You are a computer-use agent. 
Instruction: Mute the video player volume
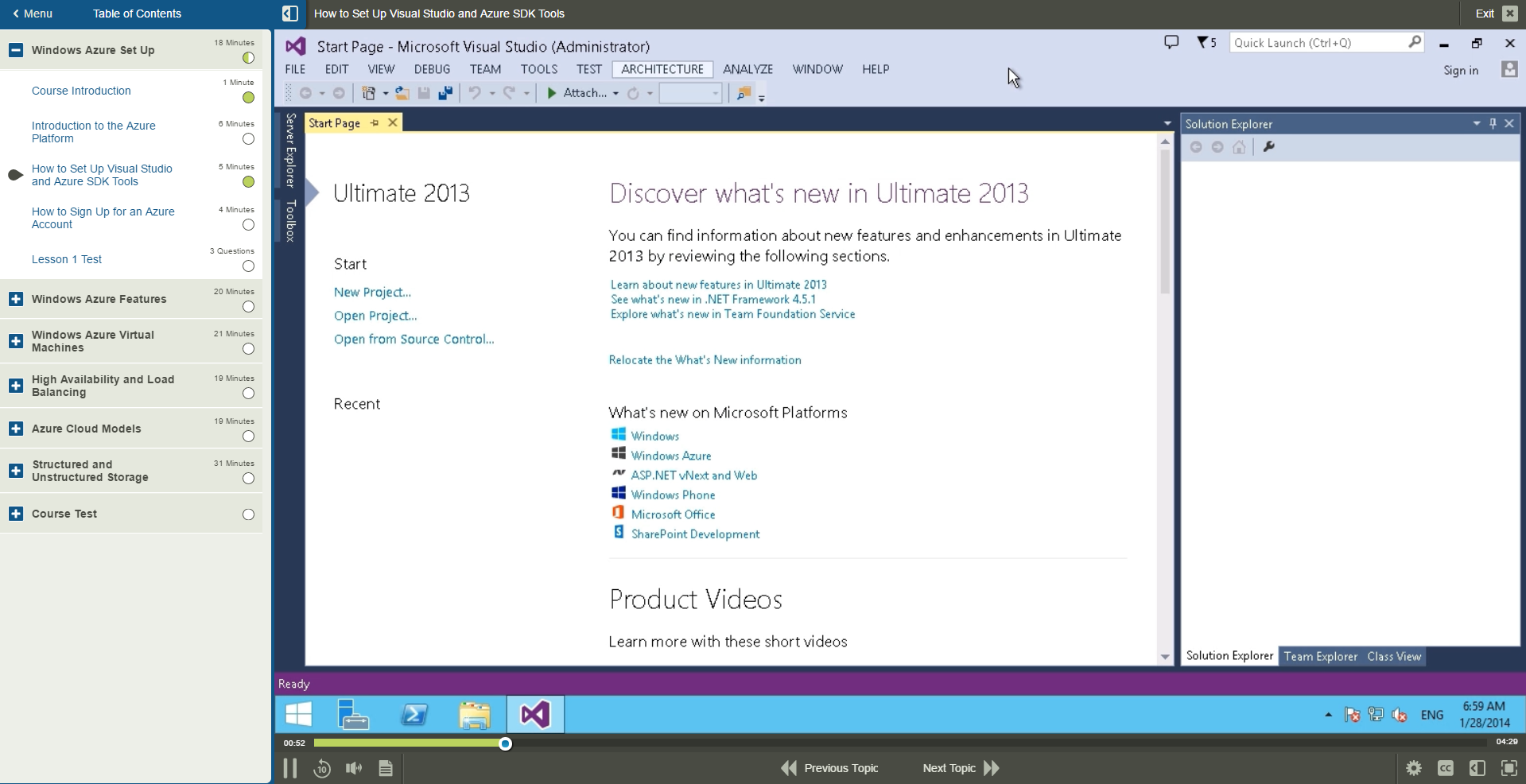coord(353,768)
